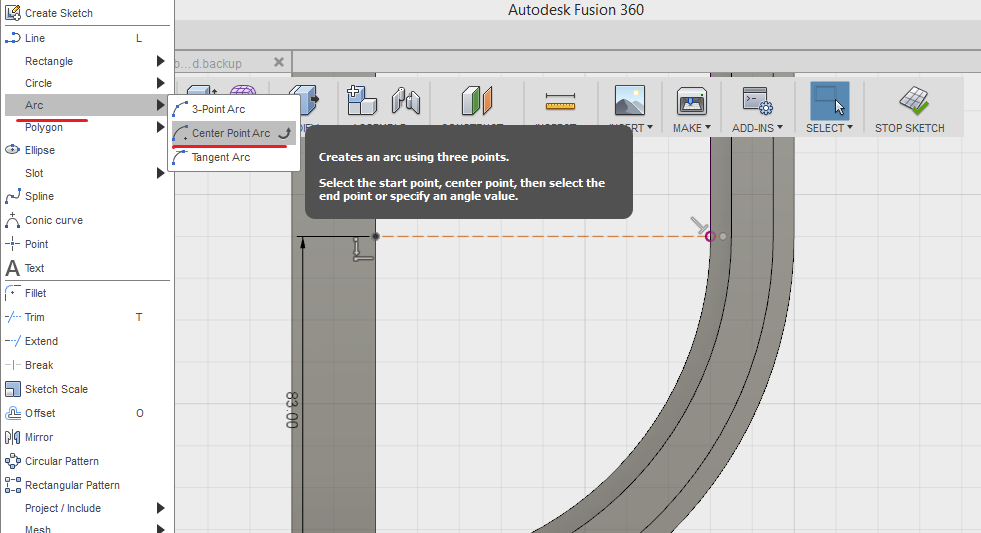
Task: Click the sketch point at dashed line start
Action: (x=375, y=236)
